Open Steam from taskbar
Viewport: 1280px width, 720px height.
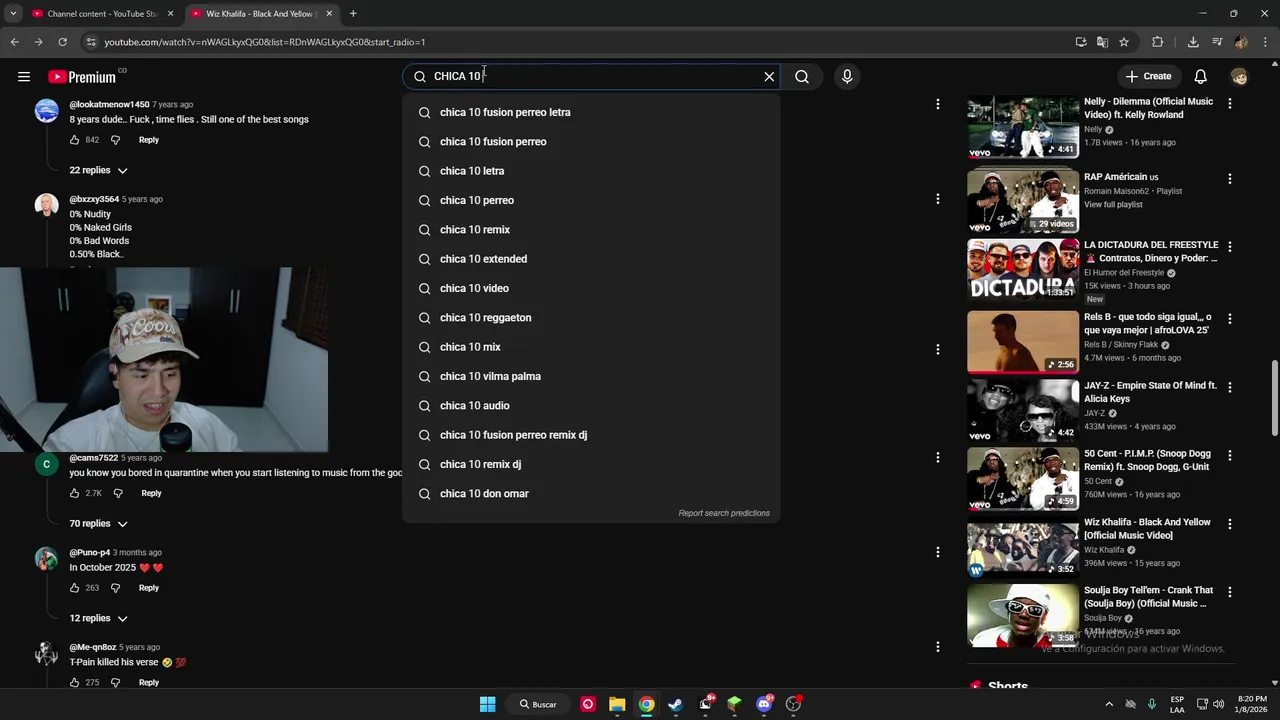pos(675,704)
